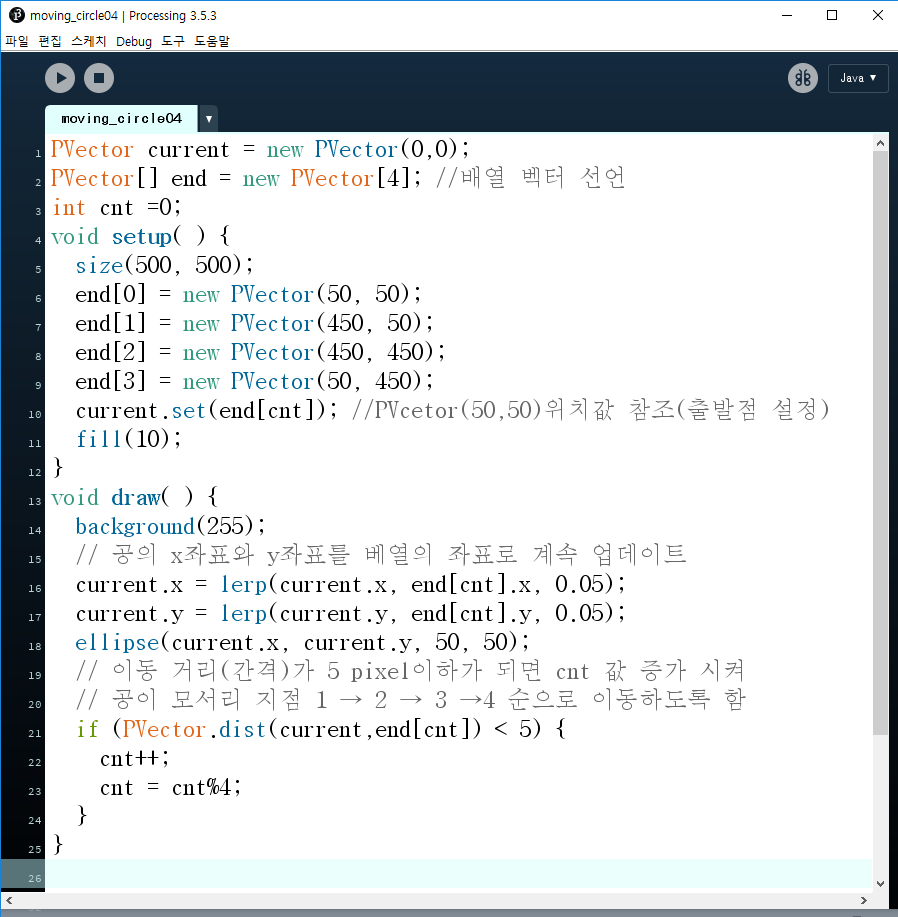This screenshot has height=917, width=898.
Task: Click line number 21 in the gutter
Action: [34, 733]
